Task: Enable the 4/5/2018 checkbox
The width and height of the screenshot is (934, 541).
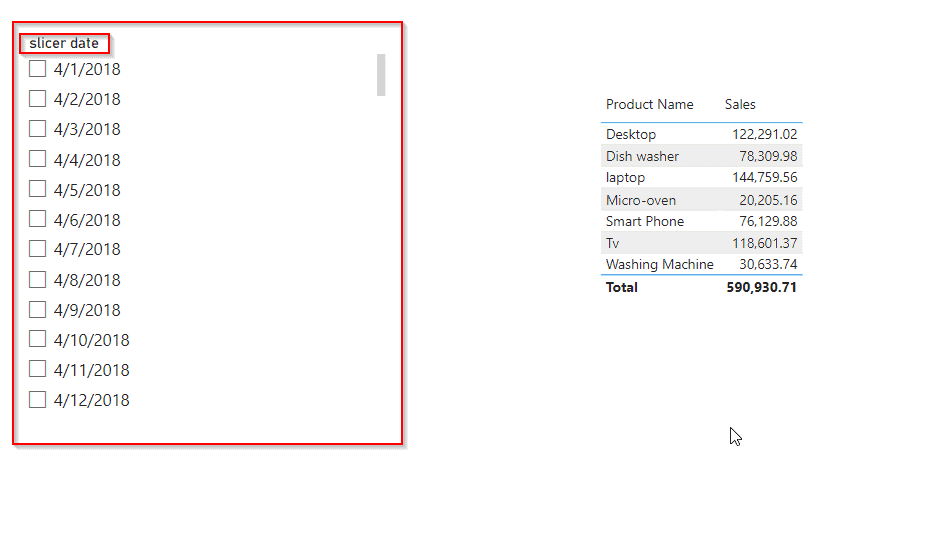Action: 38,189
